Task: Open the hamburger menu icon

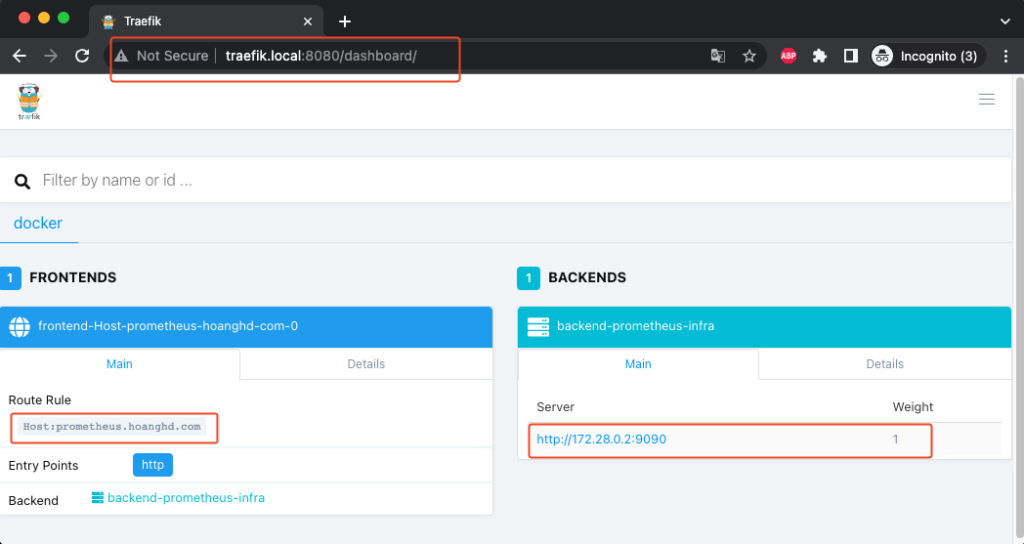Action: coord(986,99)
